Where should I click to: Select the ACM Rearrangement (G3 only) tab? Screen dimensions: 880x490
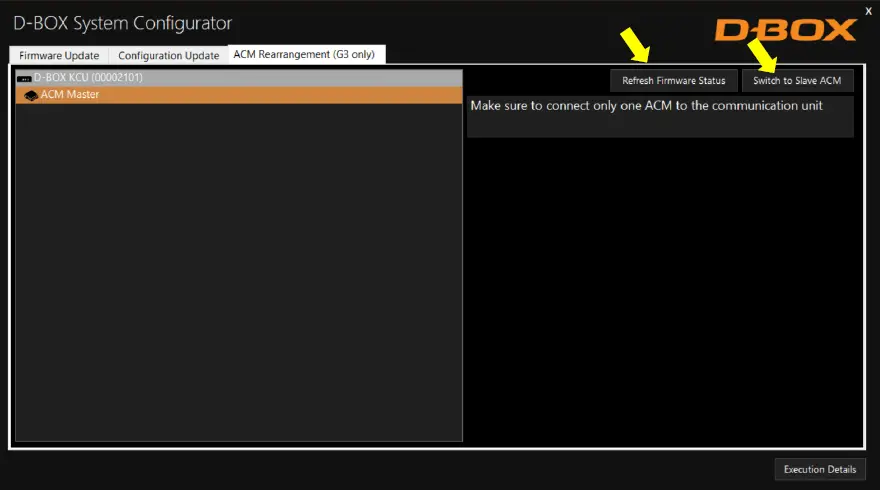click(306, 54)
